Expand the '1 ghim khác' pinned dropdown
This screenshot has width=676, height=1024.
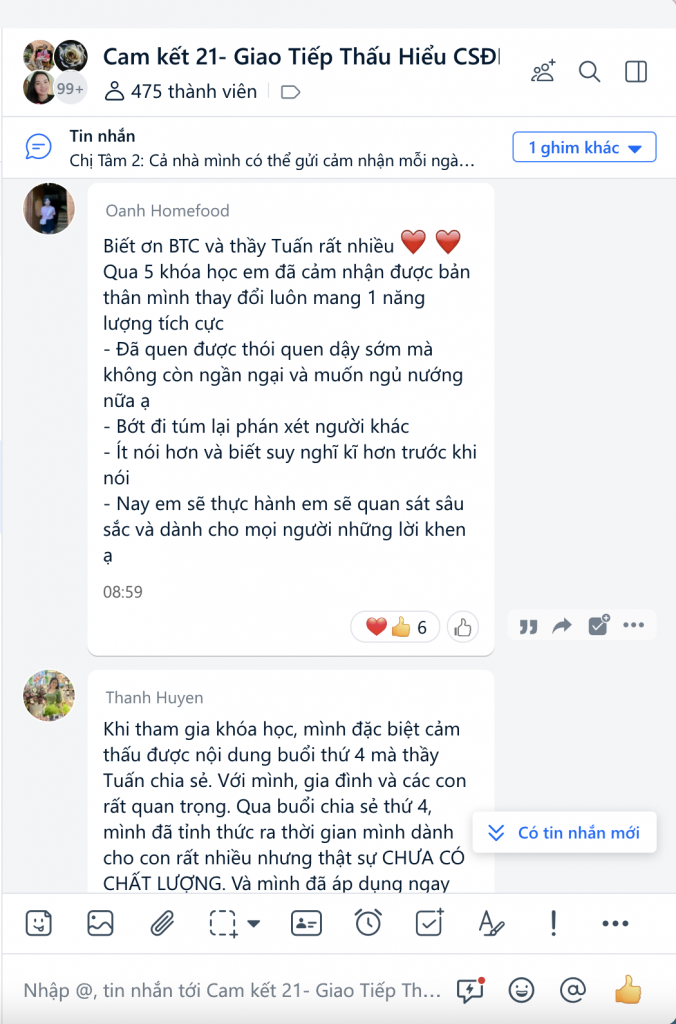(x=585, y=148)
